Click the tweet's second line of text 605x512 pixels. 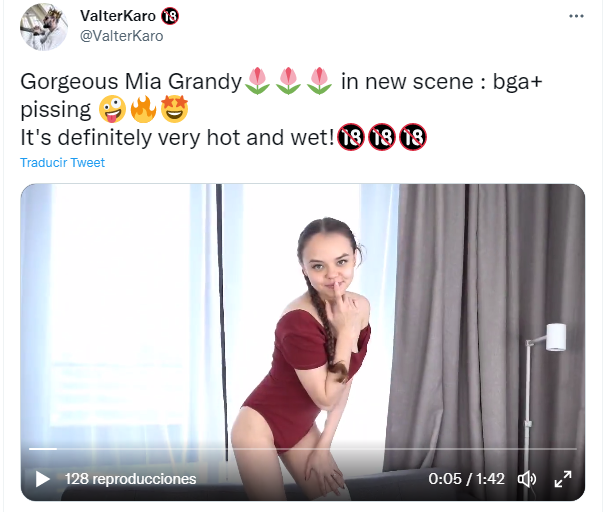[x=177, y=137]
